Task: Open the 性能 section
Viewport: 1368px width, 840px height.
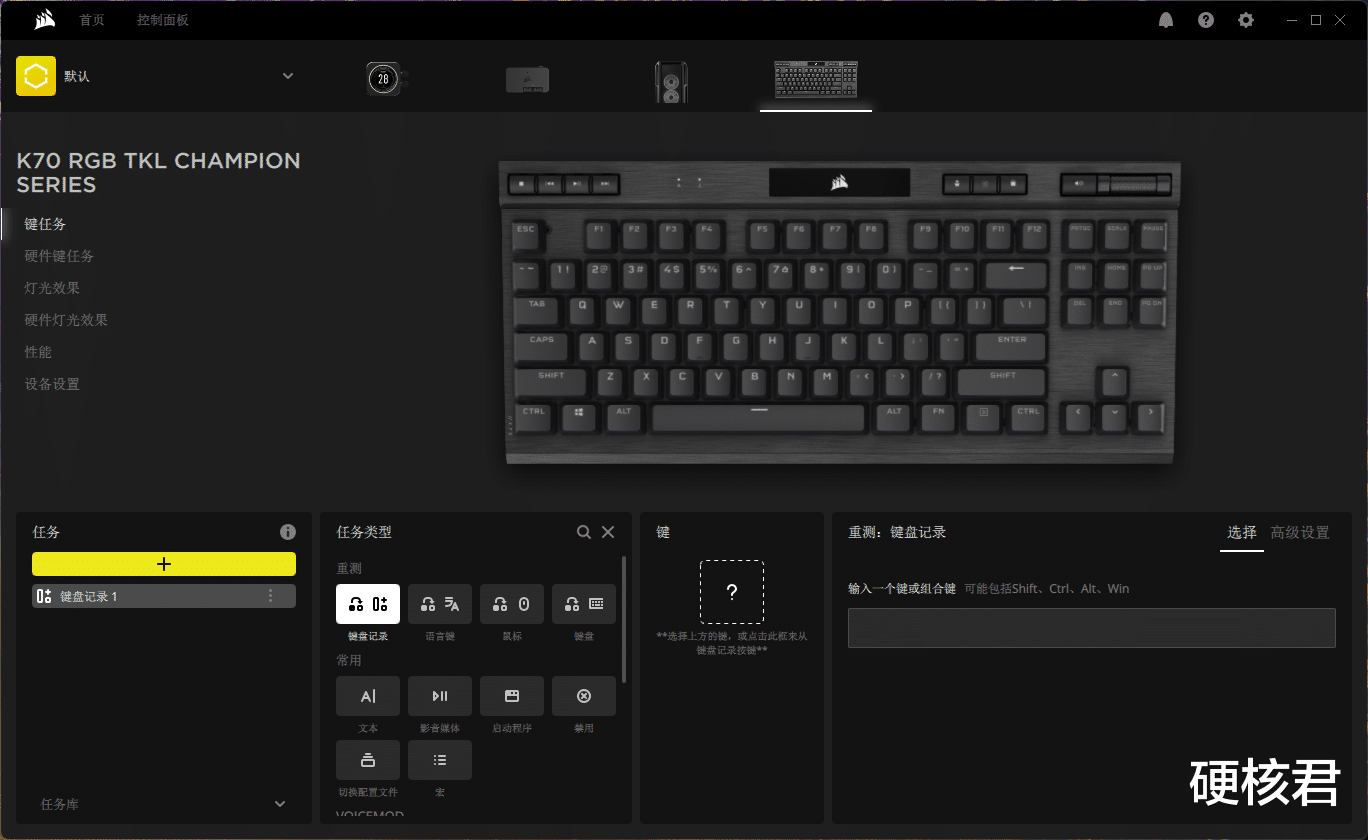Action: pyautogui.click(x=38, y=352)
